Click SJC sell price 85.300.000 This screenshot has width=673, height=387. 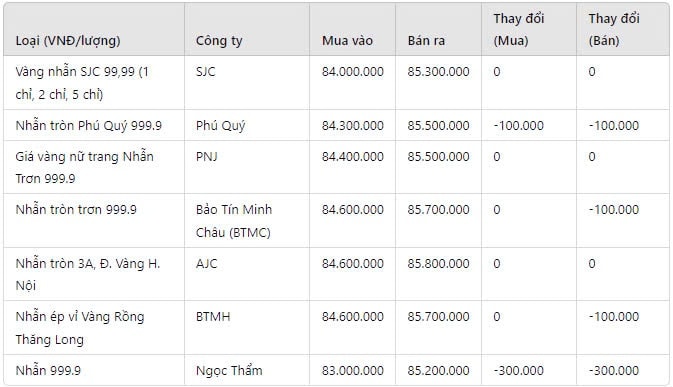click(x=438, y=72)
